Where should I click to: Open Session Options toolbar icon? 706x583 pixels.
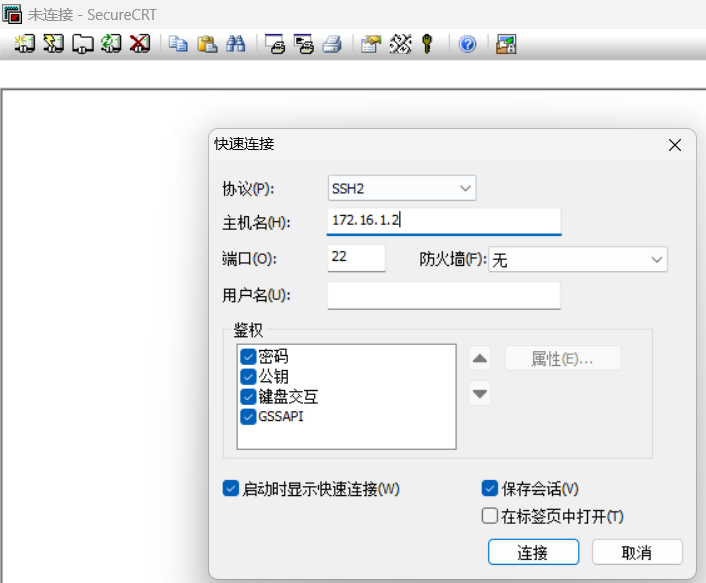pos(371,44)
